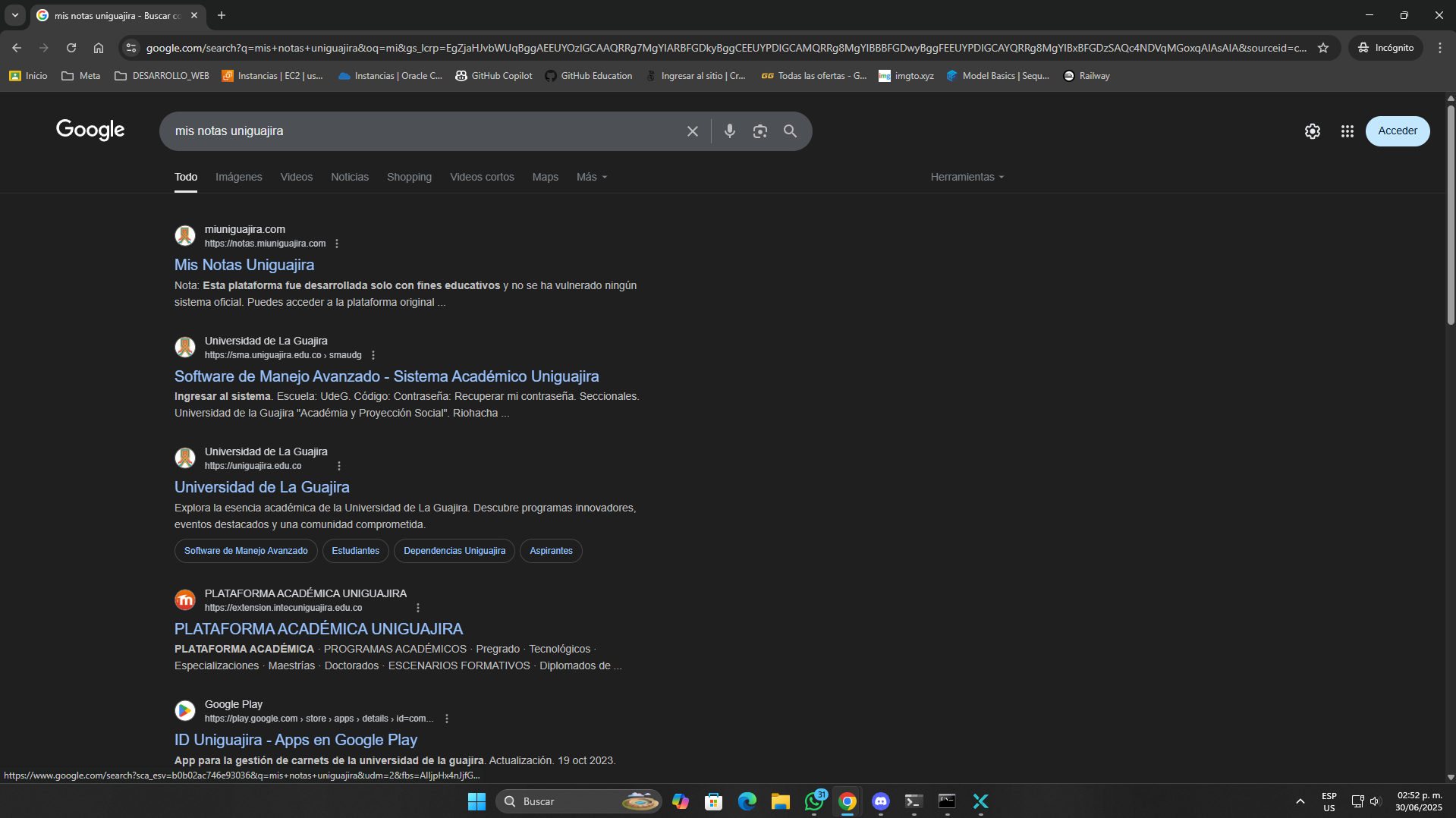The height and width of the screenshot is (818, 1456).
Task: Open more options for extension.intecuniguajira.edu.co result
Action: coord(417,608)
